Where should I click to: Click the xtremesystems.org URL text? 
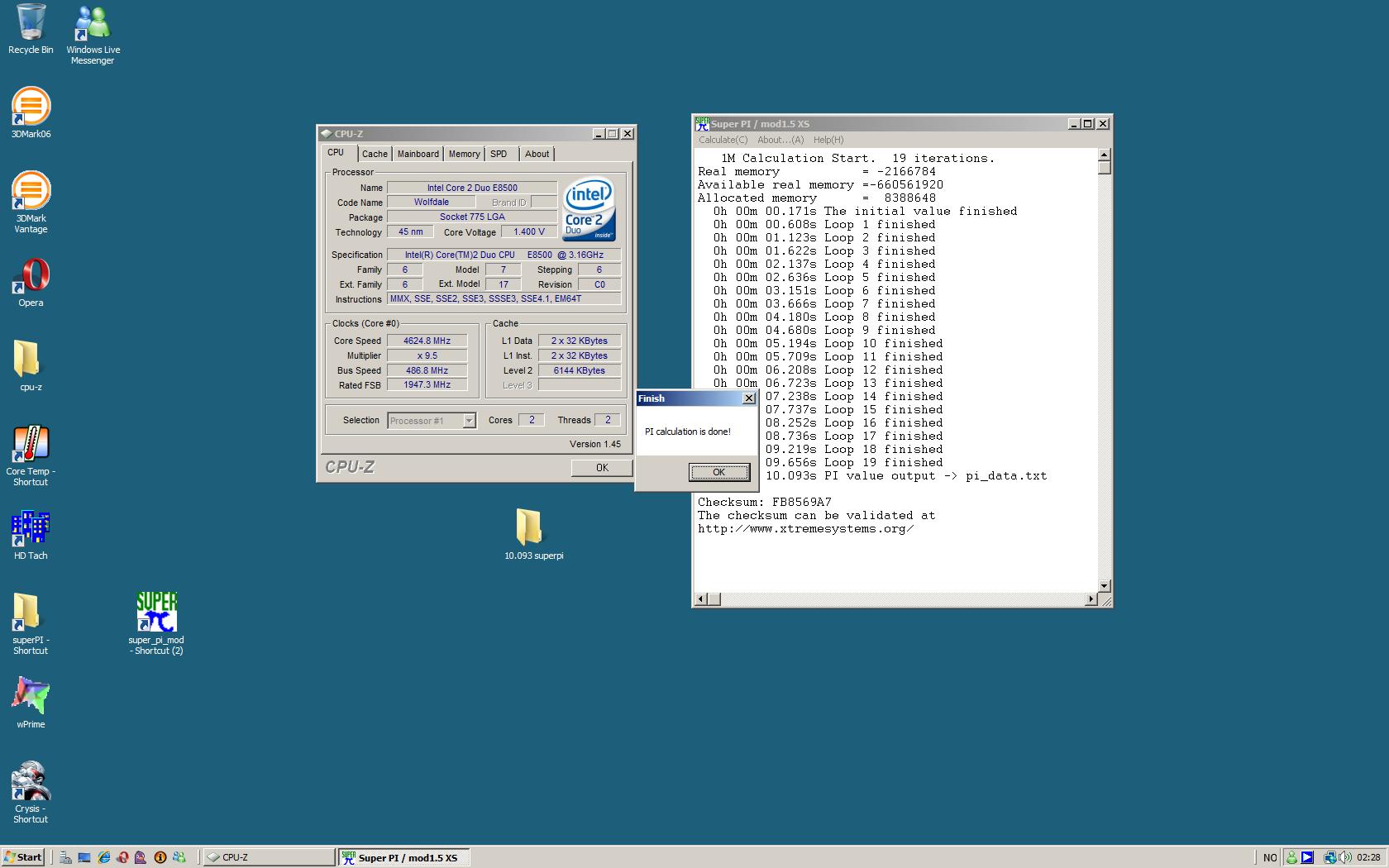(806, 529)
